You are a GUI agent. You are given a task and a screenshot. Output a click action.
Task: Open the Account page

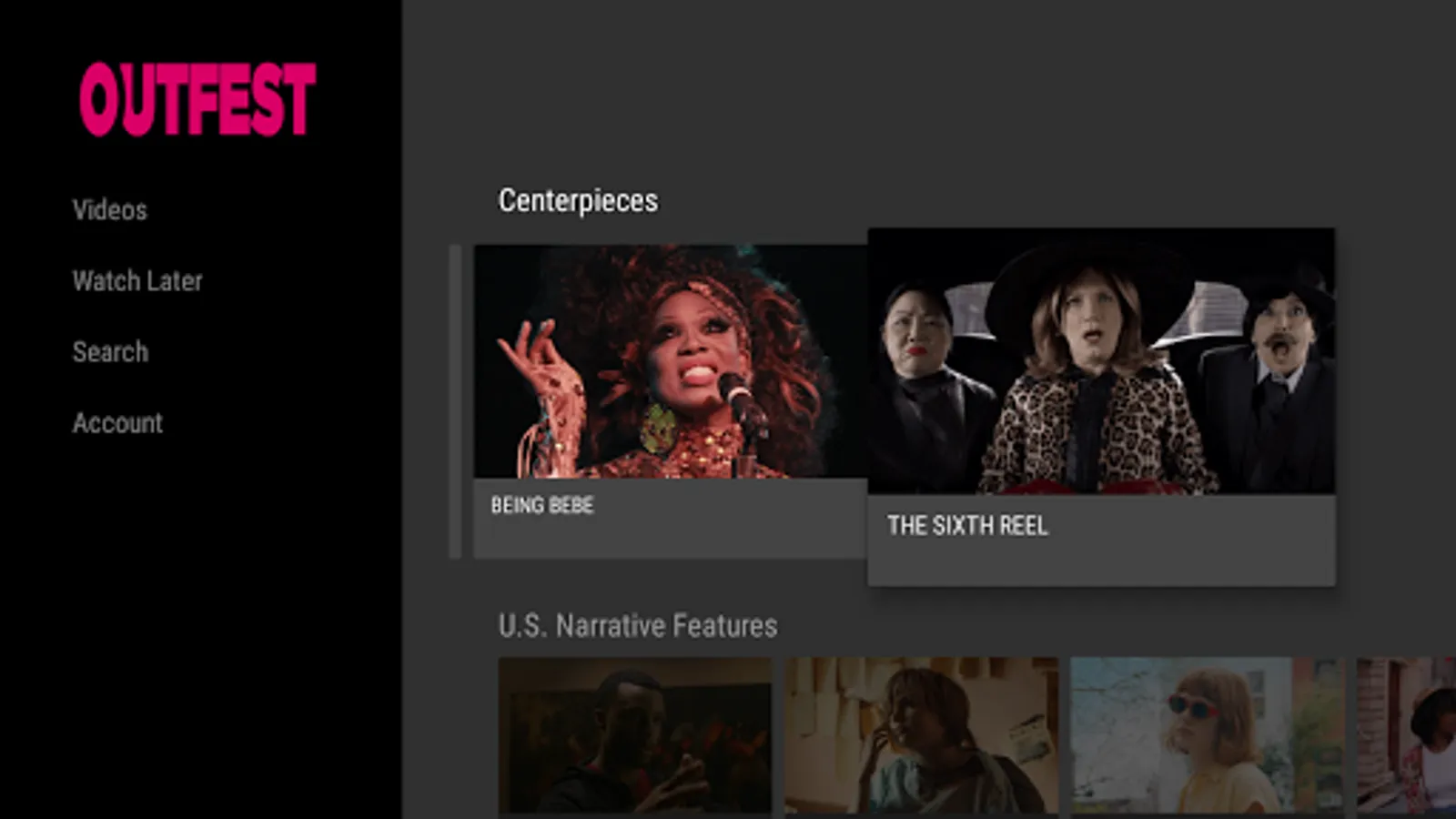coord(117,423)
